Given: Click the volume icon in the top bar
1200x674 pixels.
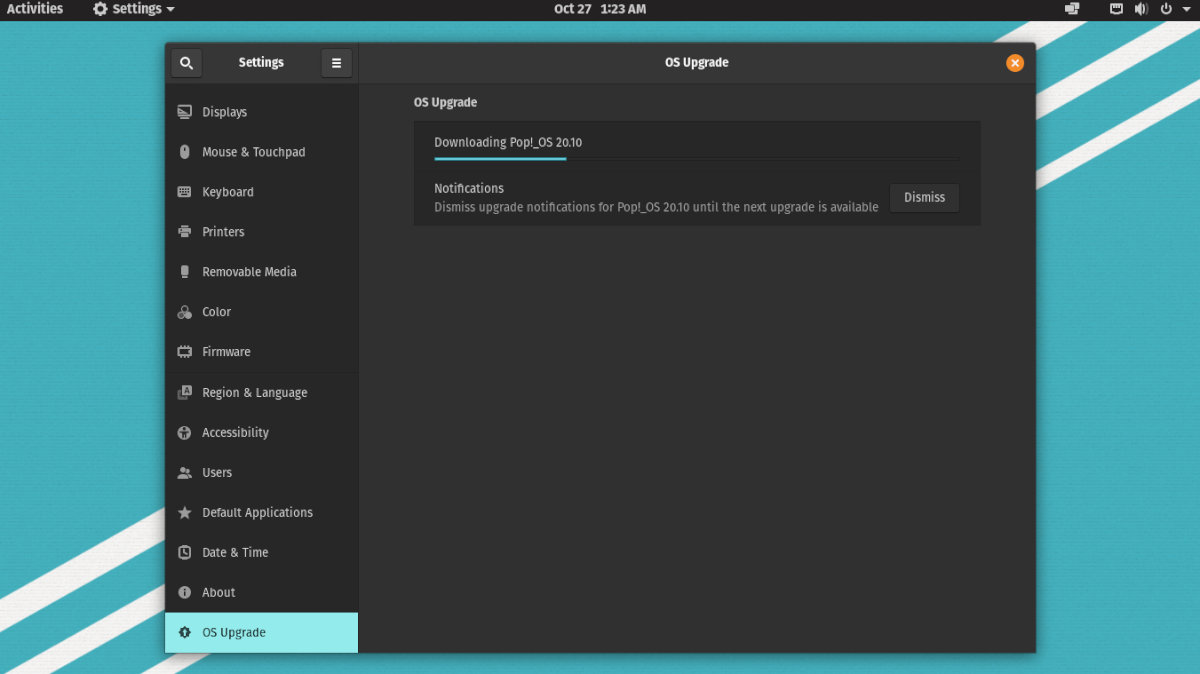Looking at the screenshot, I should (1141, 9).
